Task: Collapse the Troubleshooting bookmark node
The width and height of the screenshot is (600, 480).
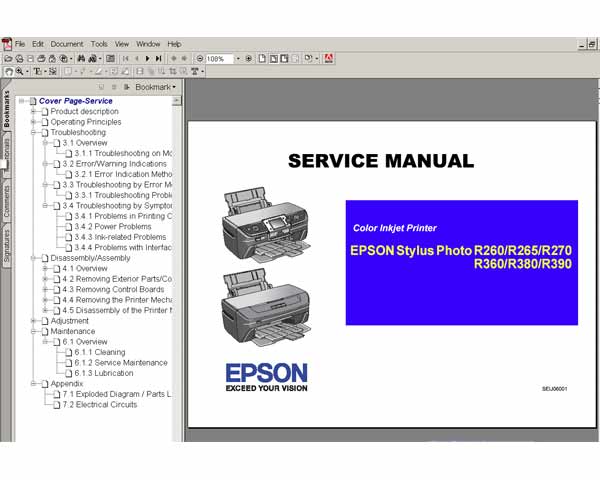Action: (x=34, y=132)
